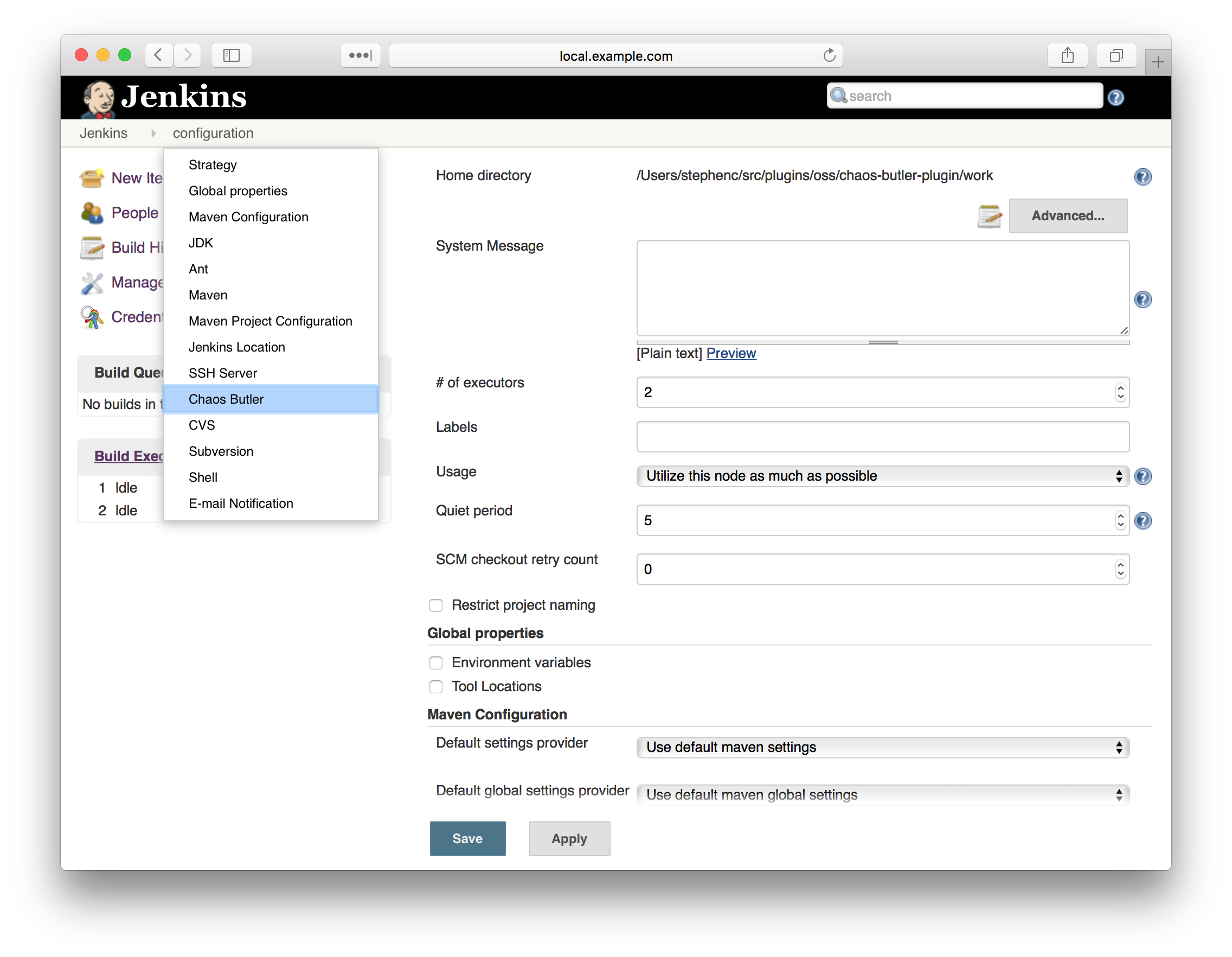Open the Usage dropdown
Viewport: 1232px width, 957px height.
click(882, 476)
